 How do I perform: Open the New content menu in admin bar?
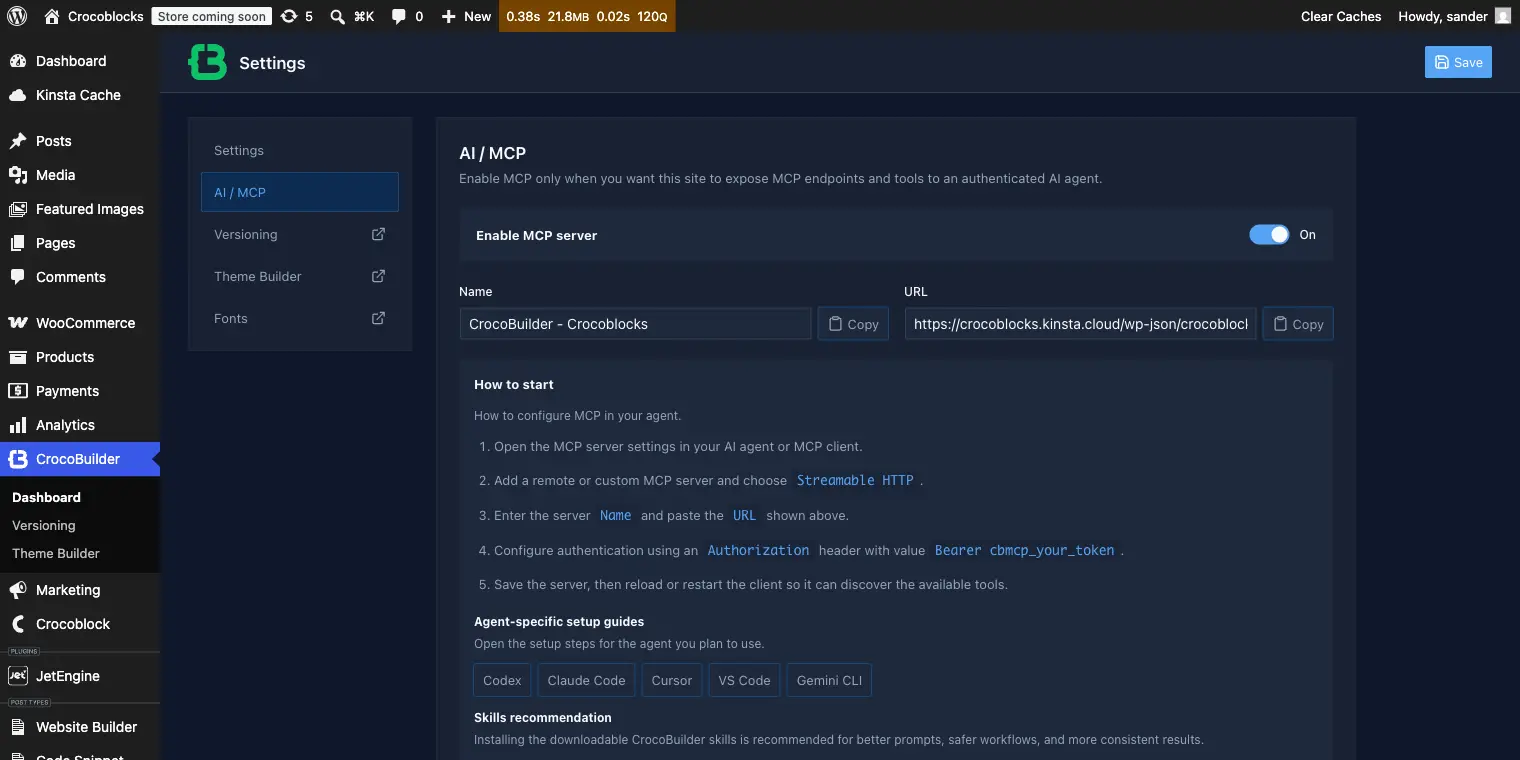(466, 16)
